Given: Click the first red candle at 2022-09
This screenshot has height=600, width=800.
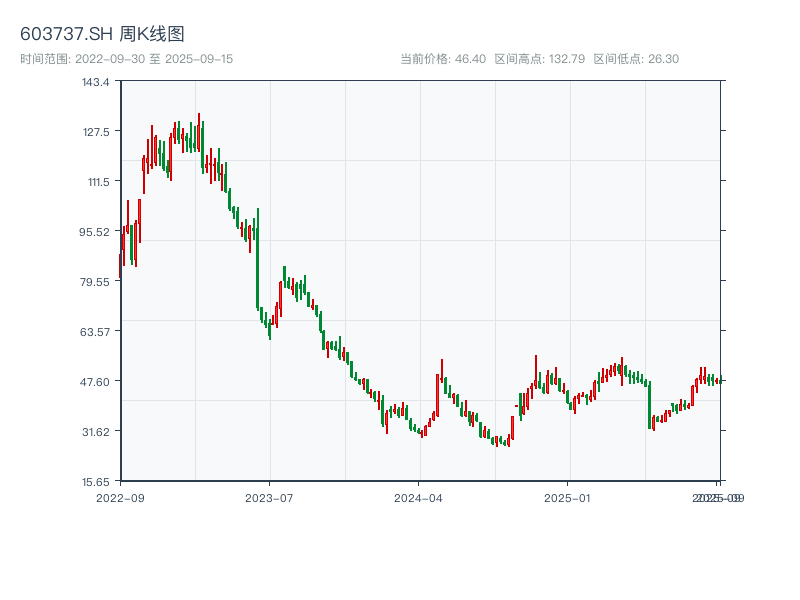Looking at the screenshot, I should (x=120, y=266).
